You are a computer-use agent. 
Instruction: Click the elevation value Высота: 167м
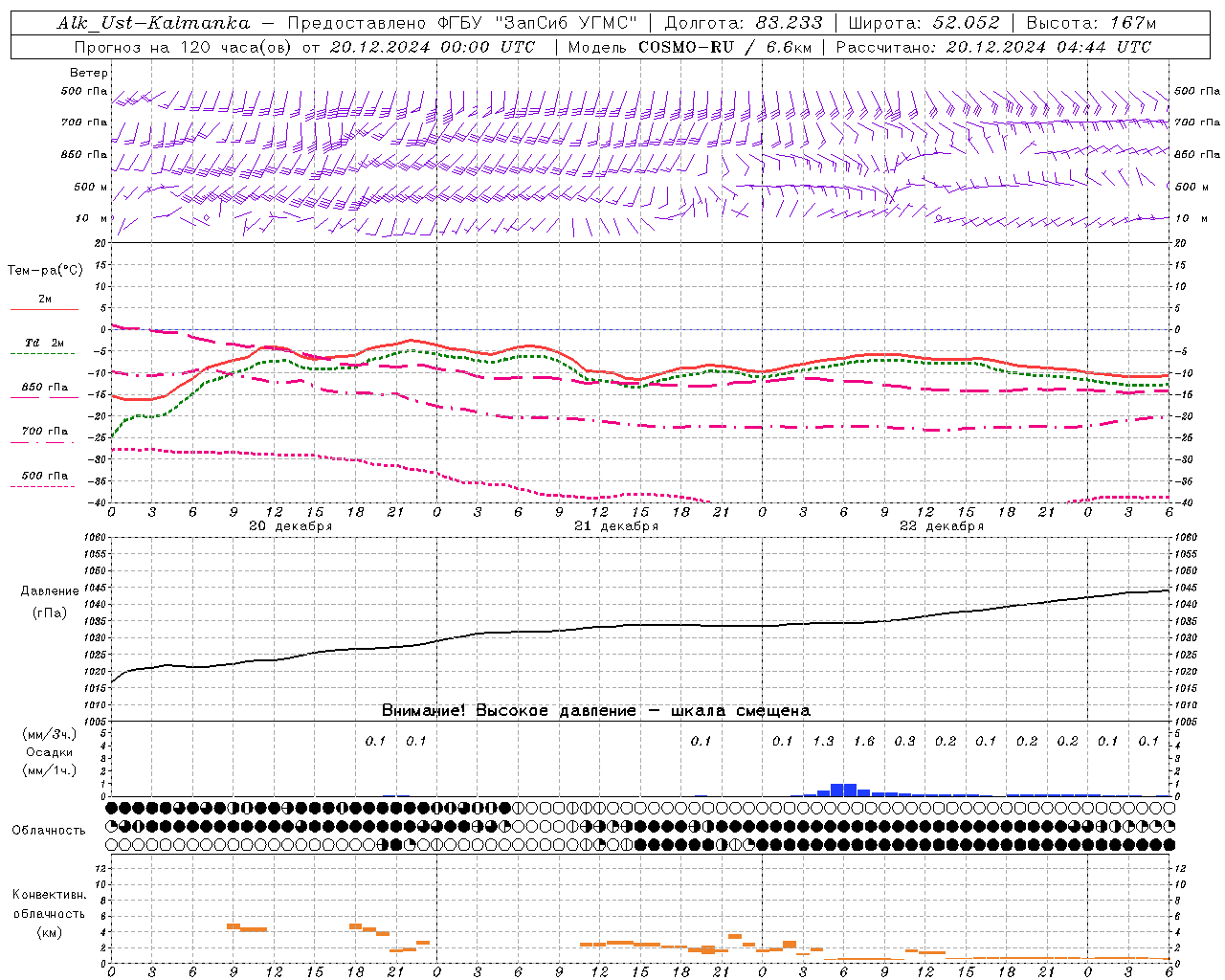click(1090, 23)
